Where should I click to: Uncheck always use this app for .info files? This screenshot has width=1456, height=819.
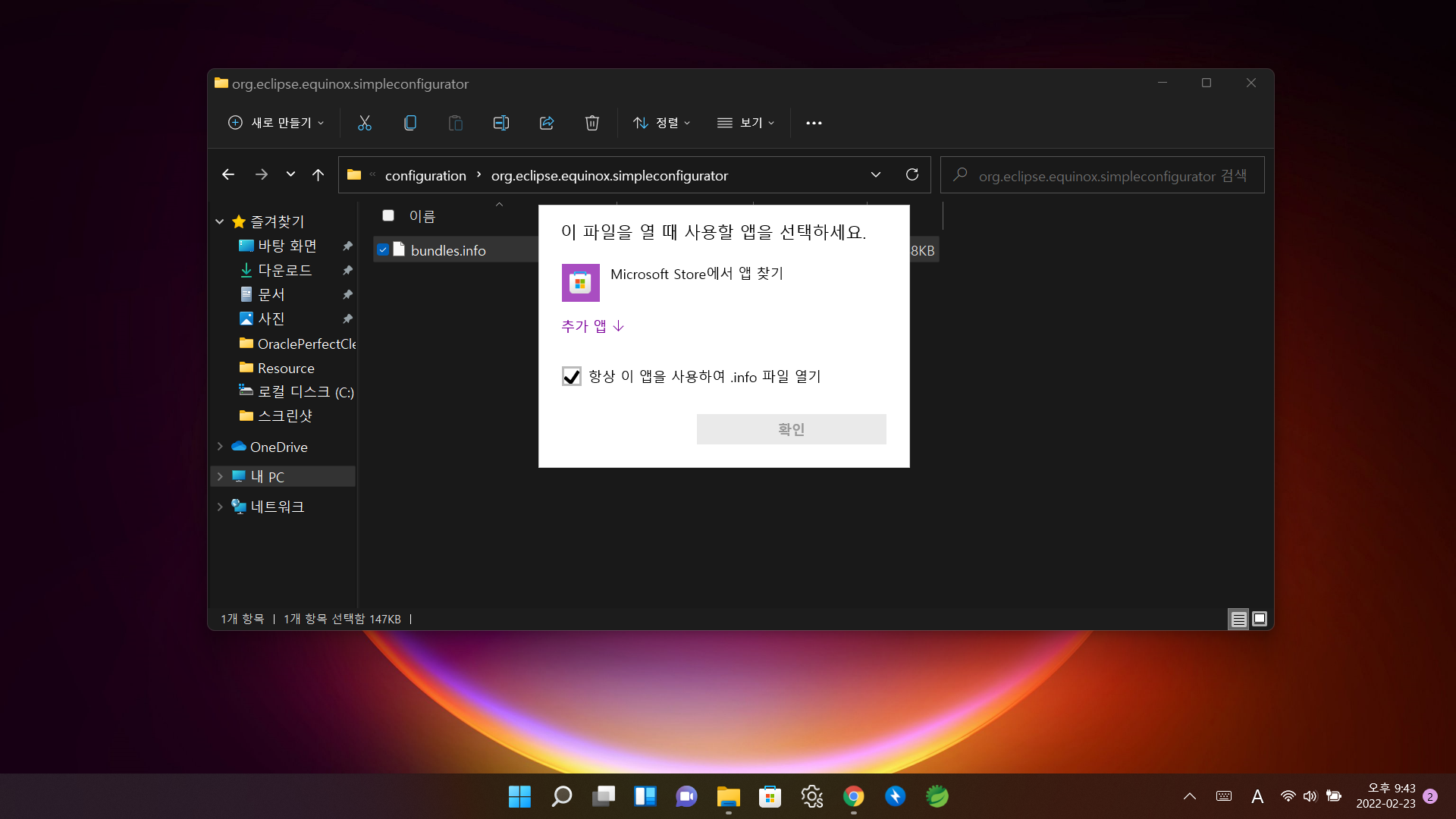[x=572, y=377]
